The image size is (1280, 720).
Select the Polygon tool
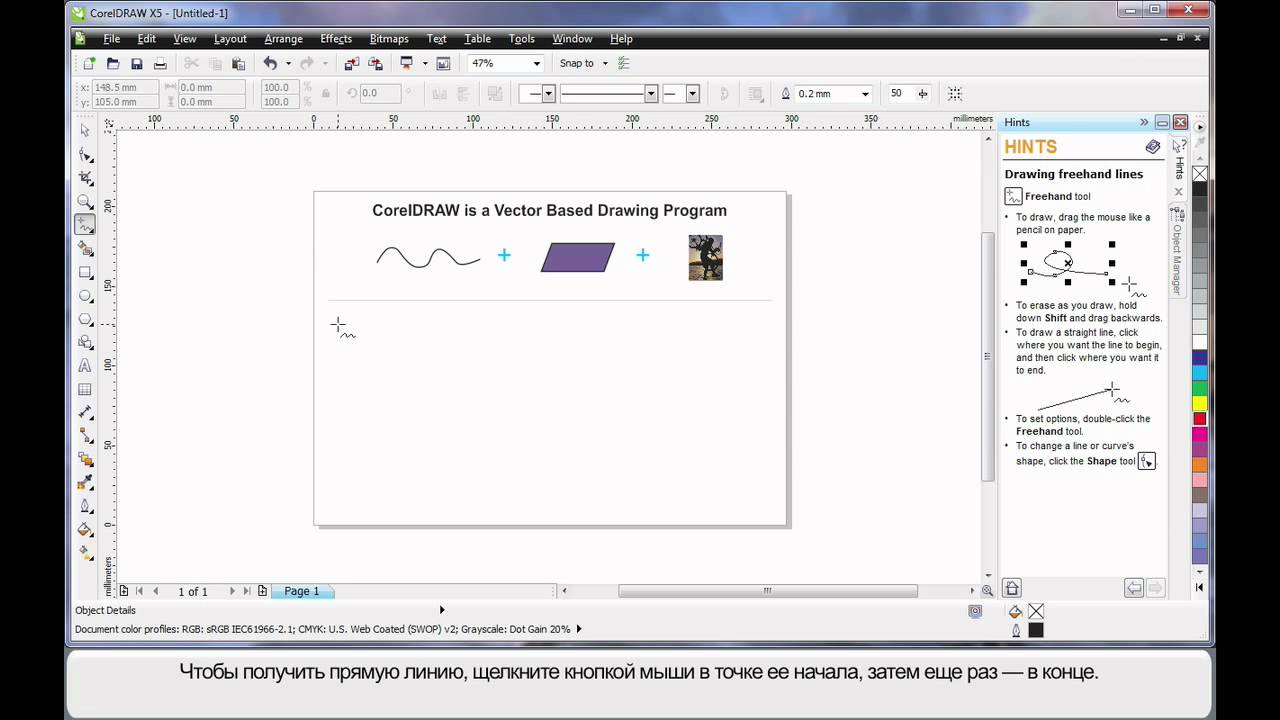click(85, 319)
